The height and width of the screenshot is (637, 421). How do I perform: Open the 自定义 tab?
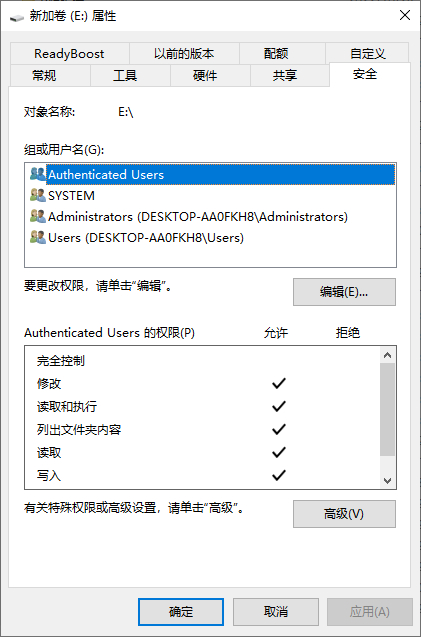367,54
